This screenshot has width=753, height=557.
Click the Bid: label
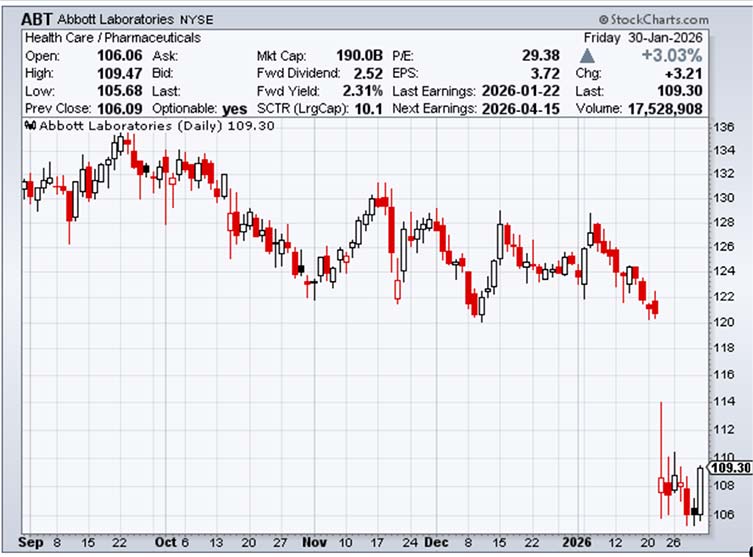pos(162,73)
